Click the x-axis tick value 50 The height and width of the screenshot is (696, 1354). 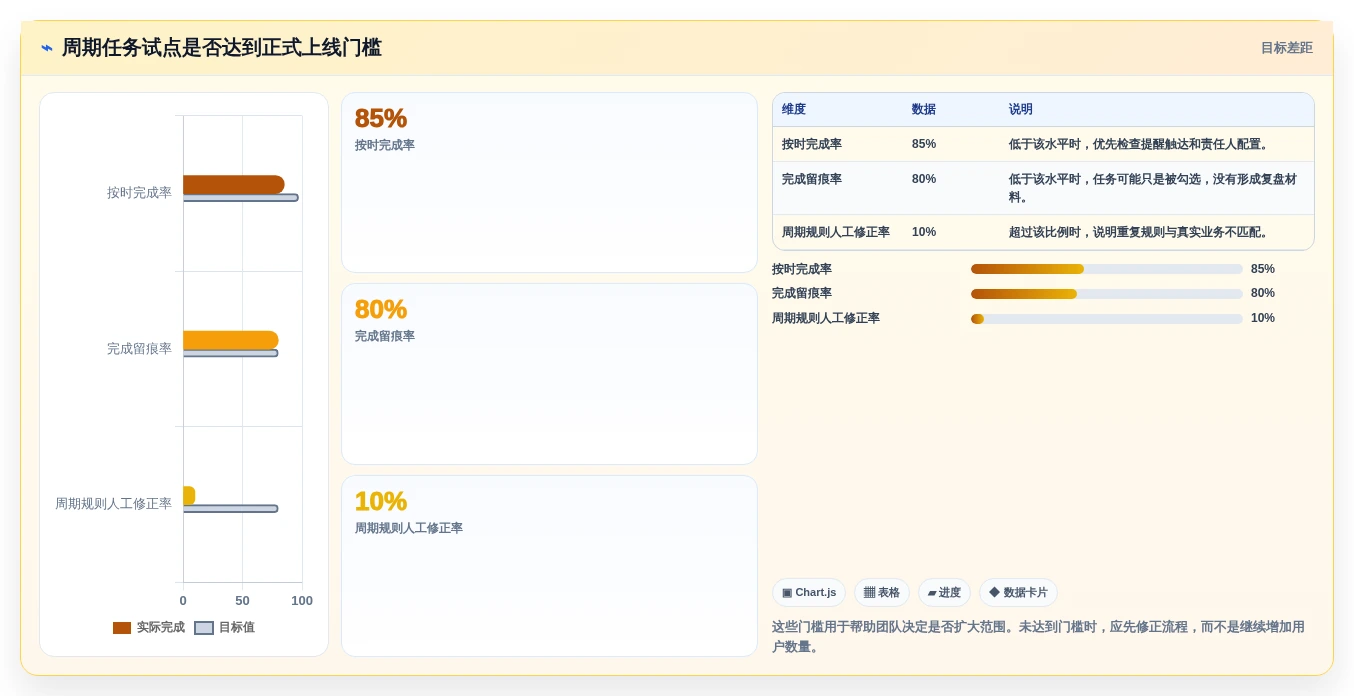pyautogui.click(x=242, y=601)
